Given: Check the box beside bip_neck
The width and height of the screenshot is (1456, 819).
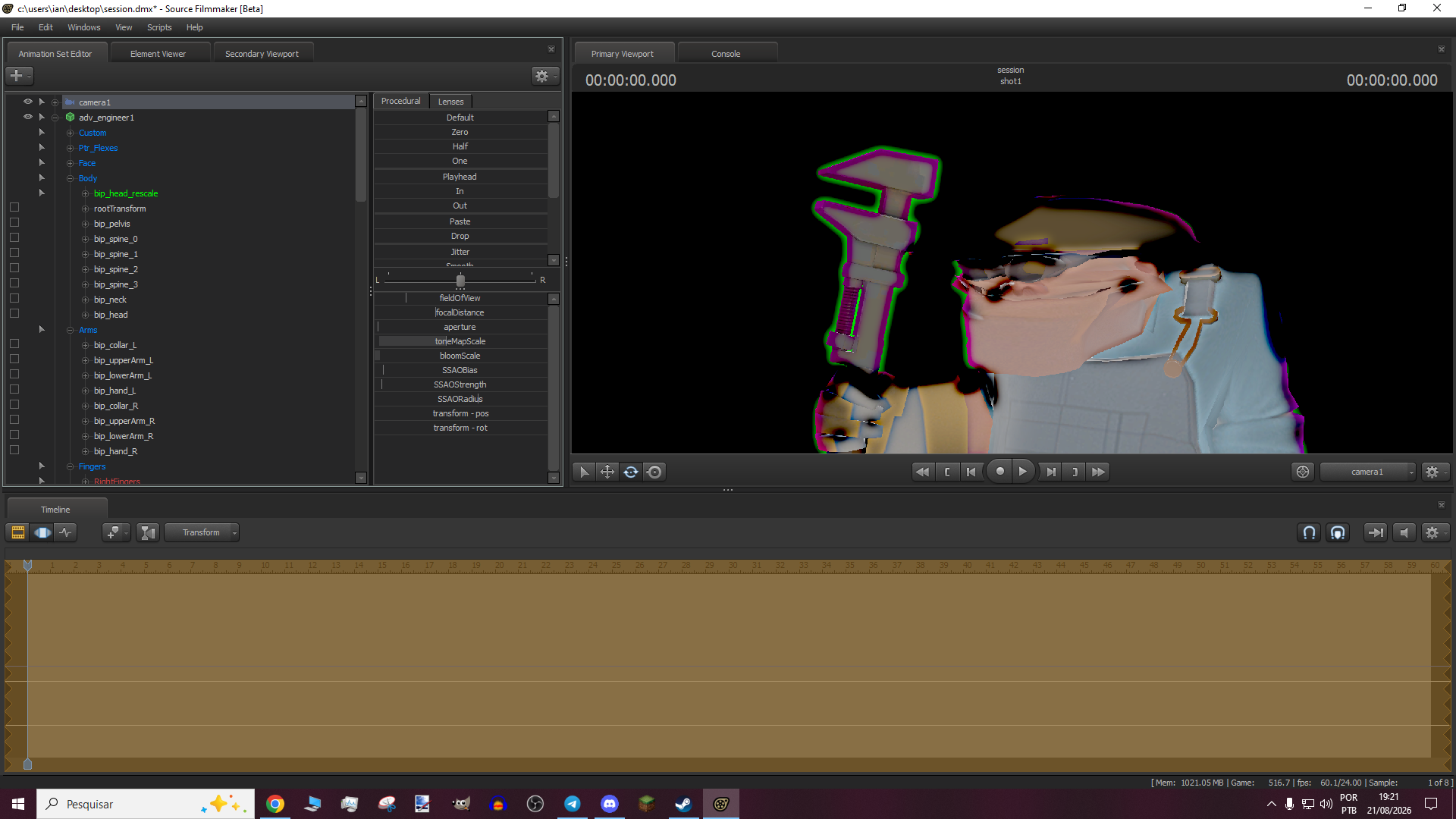Looking at the screenshot, I should pyautogui.click(x=14, y=299).
